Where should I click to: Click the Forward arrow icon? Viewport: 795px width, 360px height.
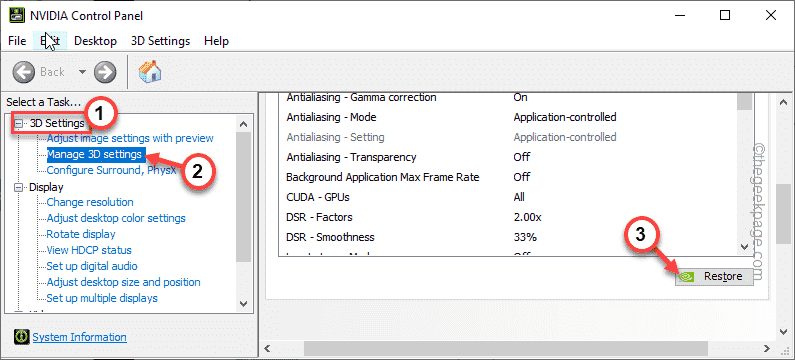(x=105, y=72)
